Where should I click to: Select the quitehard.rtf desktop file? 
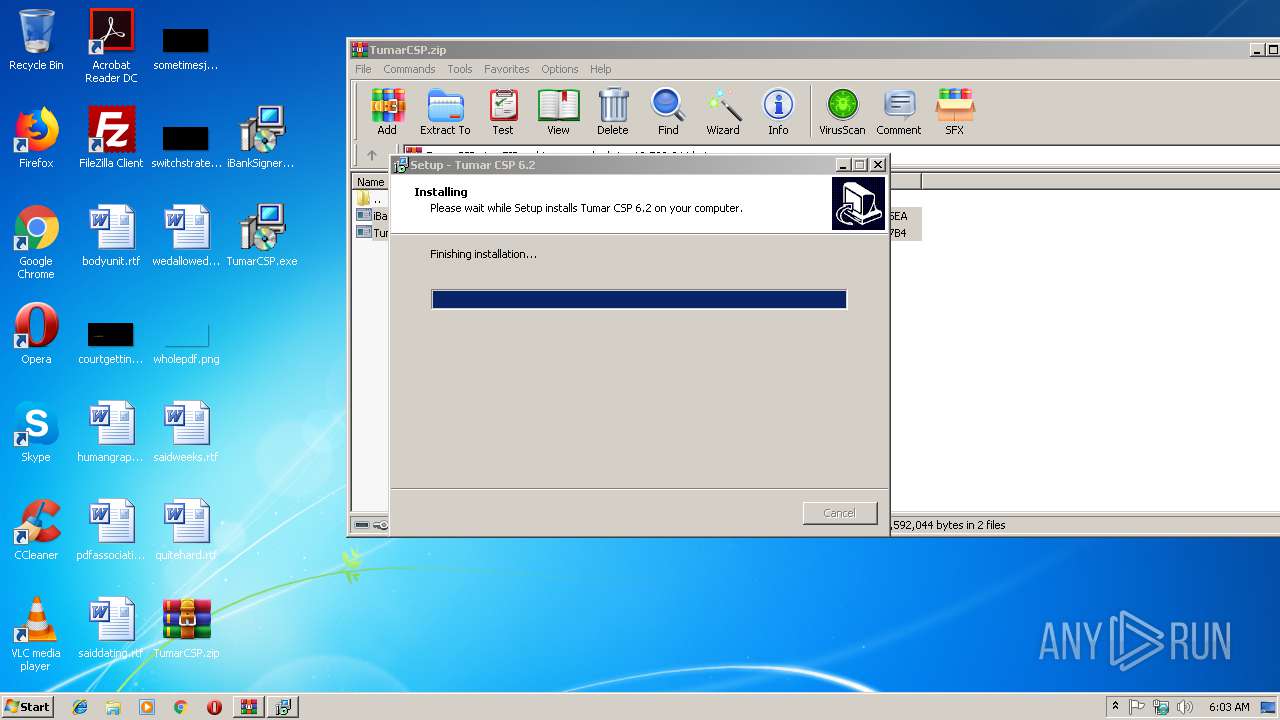pyautogui.click(x=186, y=530)
